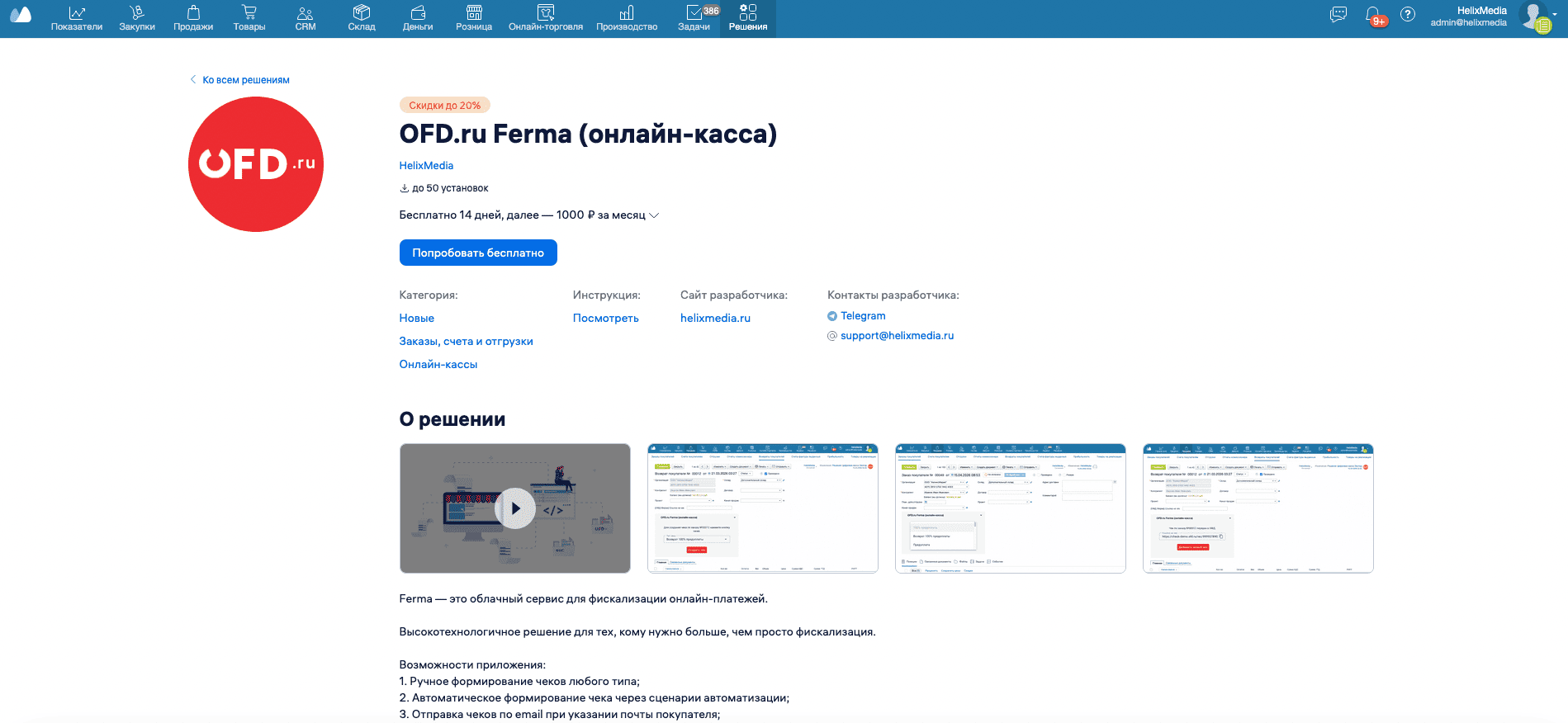The width and height of the screenshot is (1568, 723).
Task: Go to Склад in the top navigation
Action: pyautogui.click(x=362, y=18)
